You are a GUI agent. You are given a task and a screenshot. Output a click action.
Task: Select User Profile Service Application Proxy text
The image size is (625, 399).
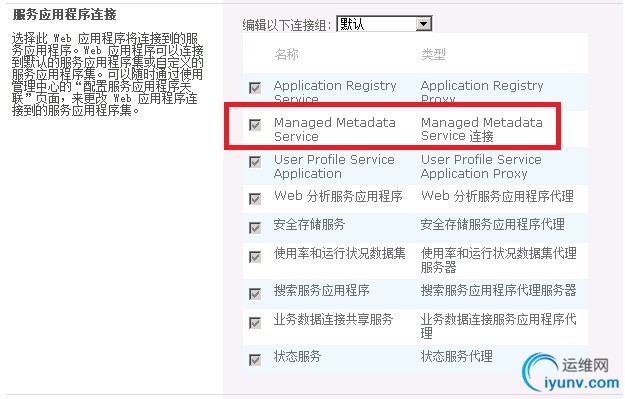pyautogui.click(x=481, y=167)
